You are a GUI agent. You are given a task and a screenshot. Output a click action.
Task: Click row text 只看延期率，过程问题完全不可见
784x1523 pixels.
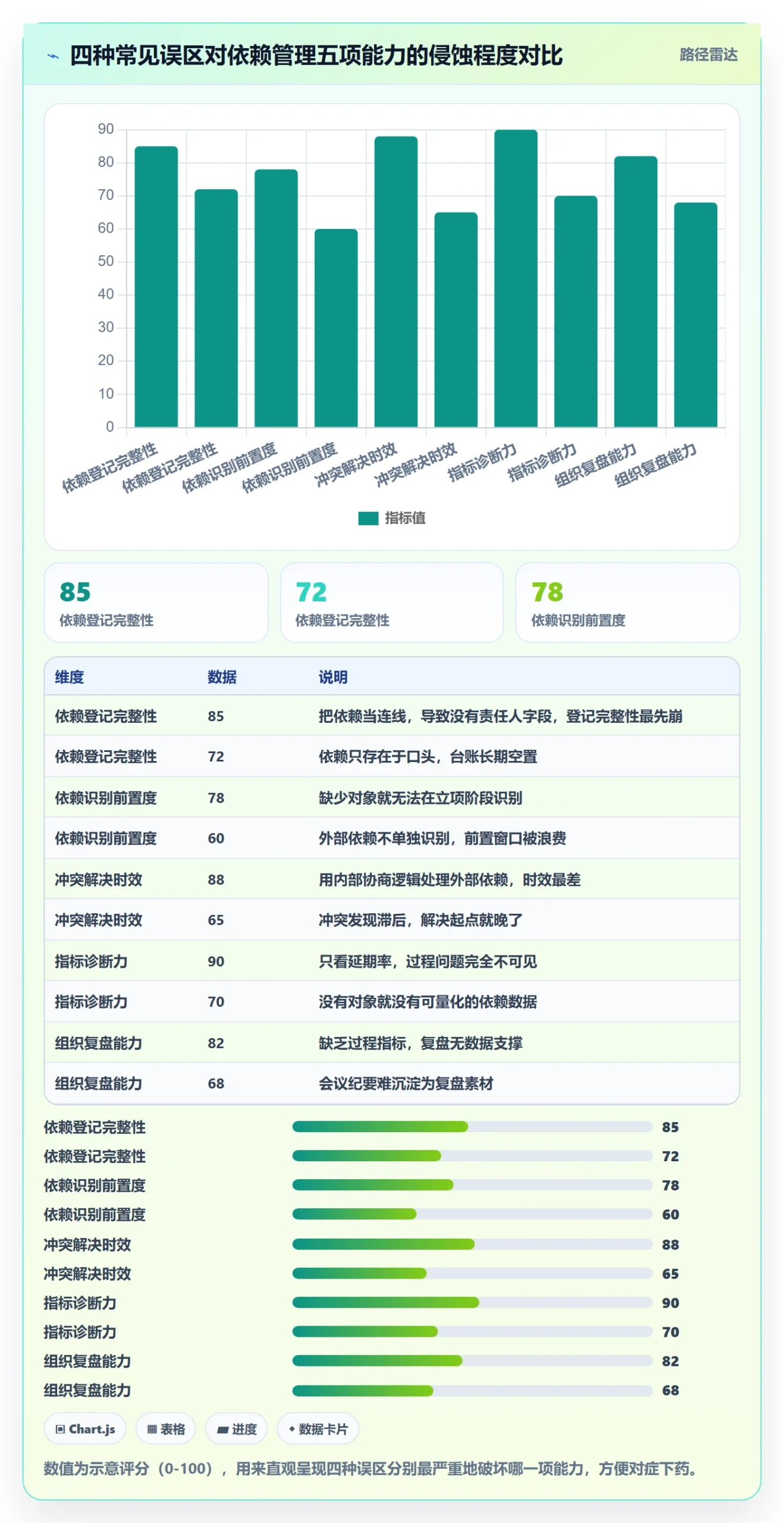coord(428,961)
